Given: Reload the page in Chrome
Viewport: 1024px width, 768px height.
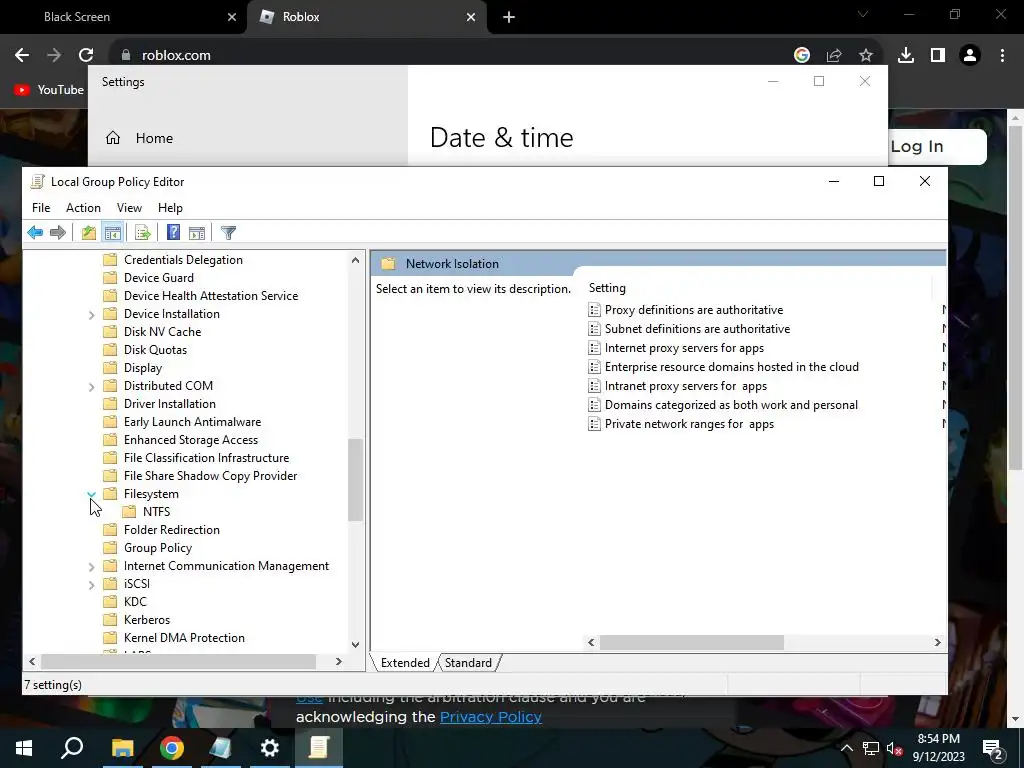Looking at the screenshot, I should click(x=86, y=56).
